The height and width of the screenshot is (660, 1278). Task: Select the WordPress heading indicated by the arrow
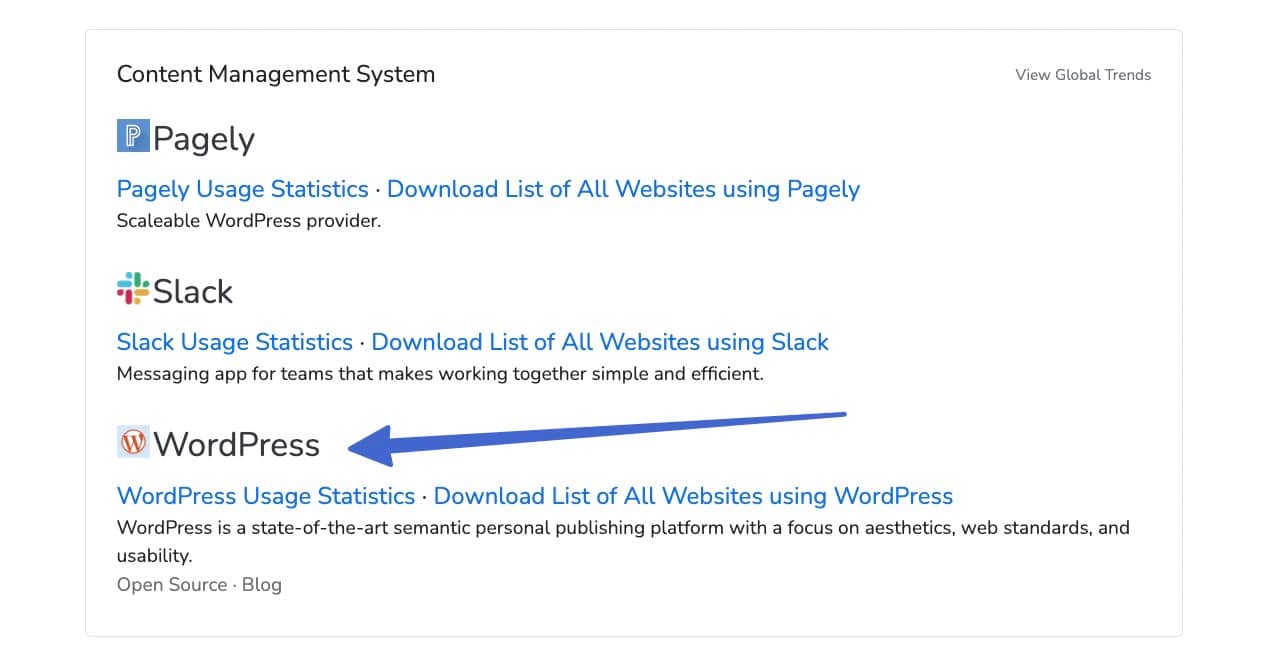tap(237, 444)
